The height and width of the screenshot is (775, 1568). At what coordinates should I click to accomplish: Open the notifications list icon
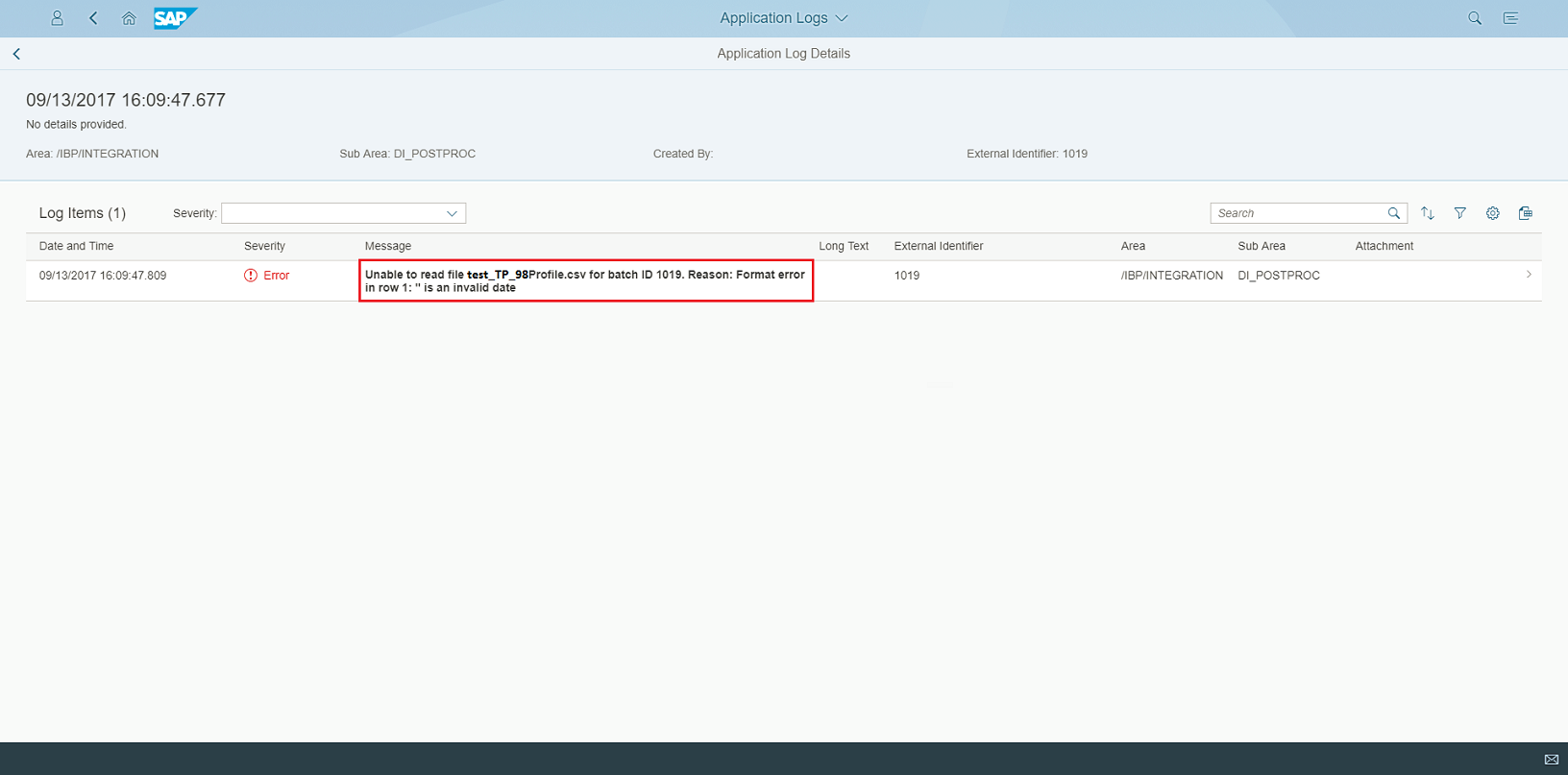tap(1511, 18)
